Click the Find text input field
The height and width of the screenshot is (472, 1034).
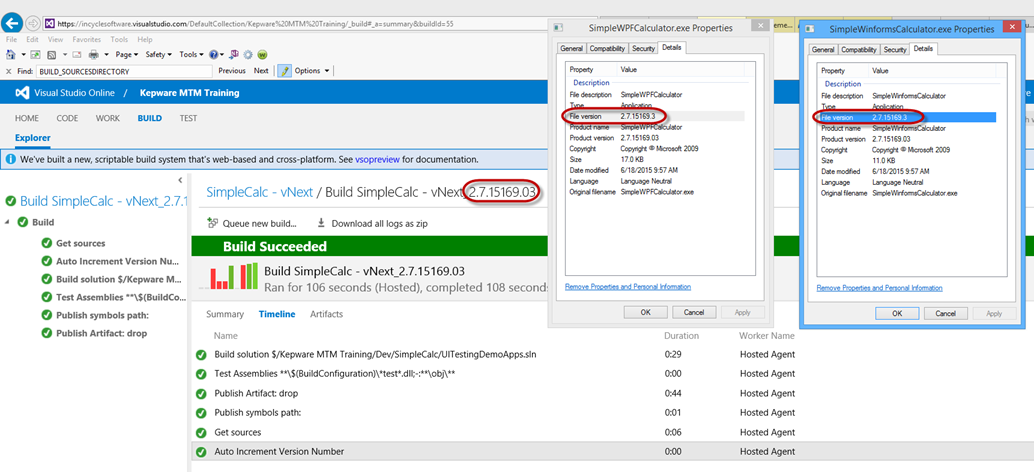click(x=124, y=71)
